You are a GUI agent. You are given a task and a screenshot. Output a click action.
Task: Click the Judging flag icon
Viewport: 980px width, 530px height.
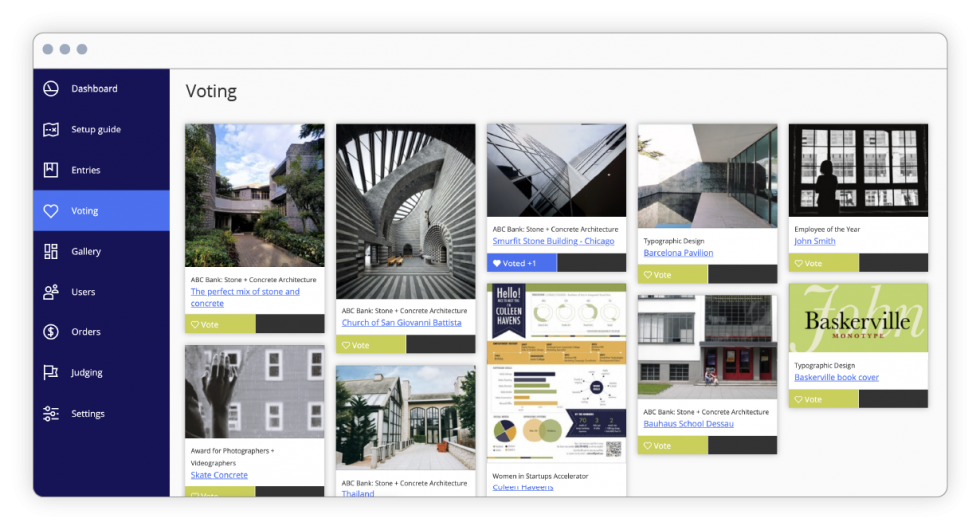click(x=51, y=373)
